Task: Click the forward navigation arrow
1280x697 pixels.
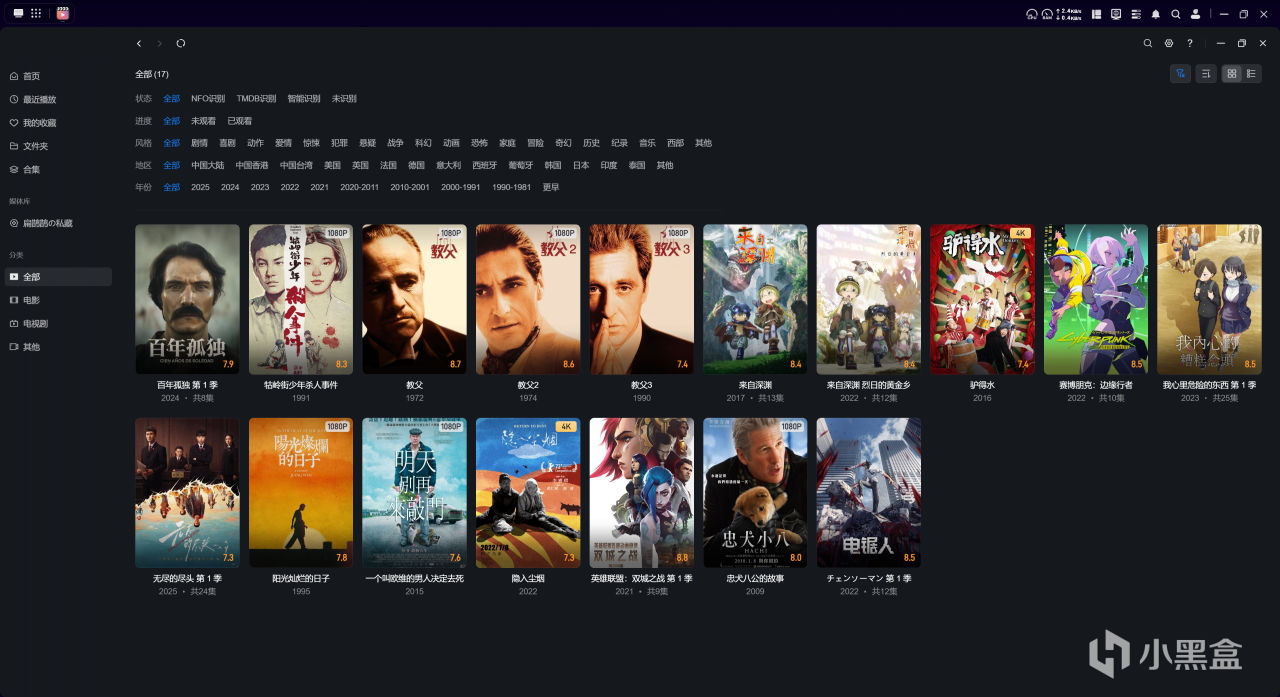Action: click(159, 43)
